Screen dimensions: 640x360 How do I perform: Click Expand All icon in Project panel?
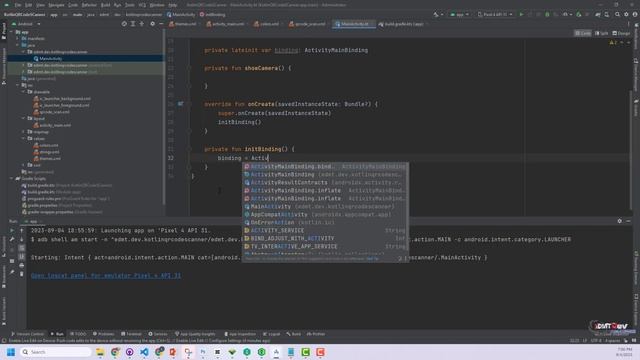click(x=133, y=24)
